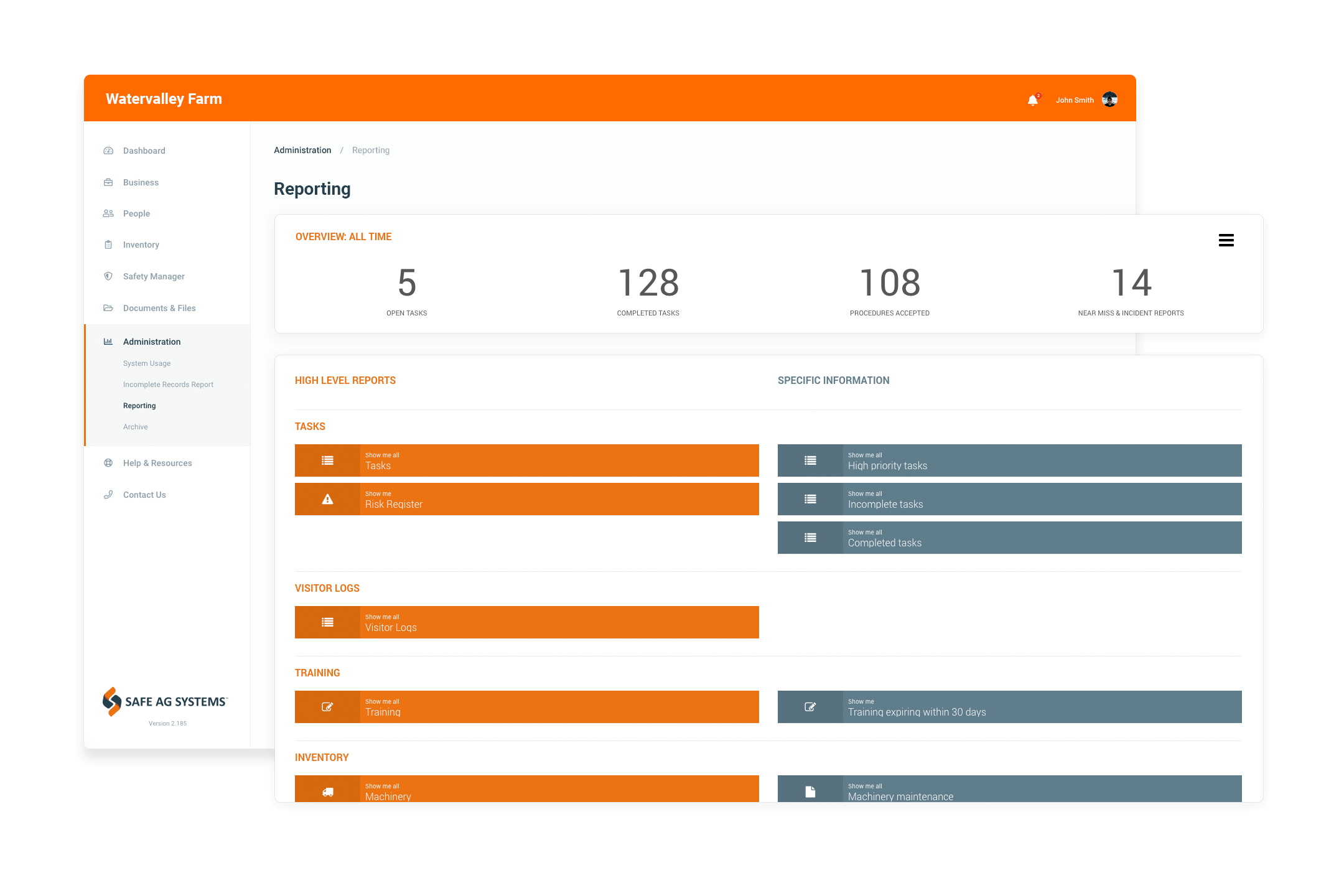The image size is (1344, 896).
Task: Collapse the Administration sidebar section
Action: [x=152, y=342]
